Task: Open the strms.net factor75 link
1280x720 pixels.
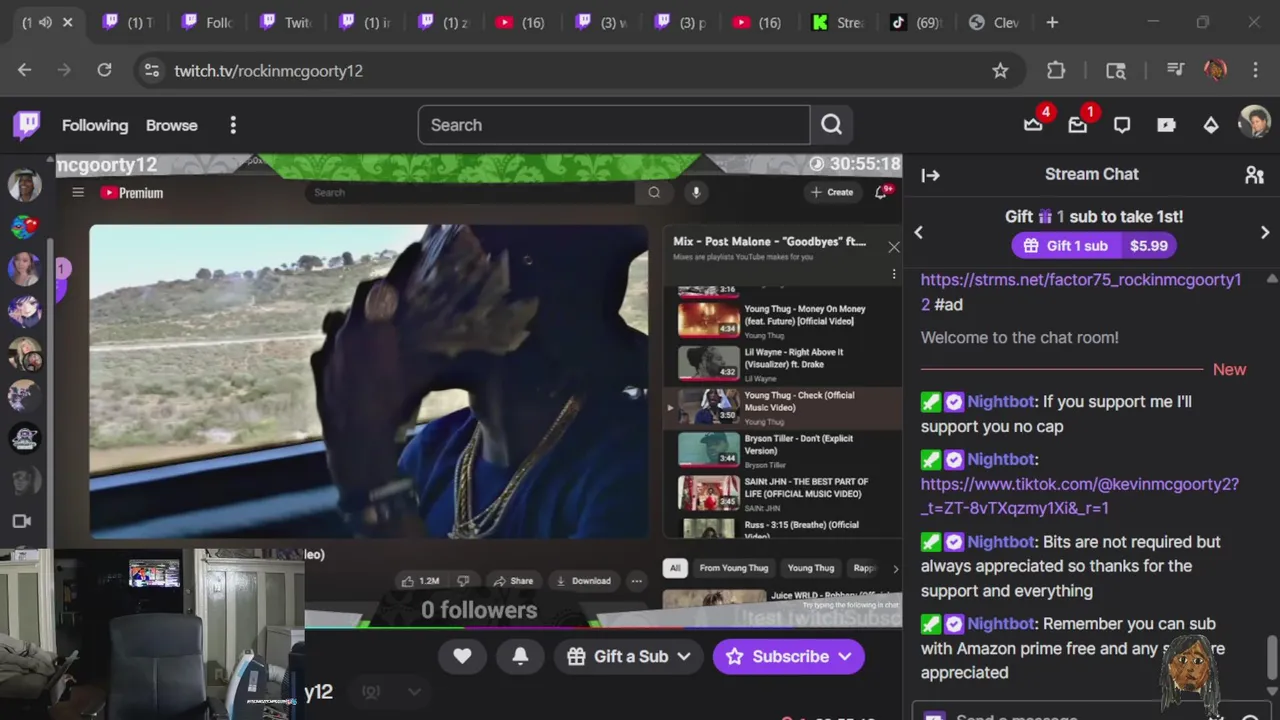Action: [x=1081, y=291]
